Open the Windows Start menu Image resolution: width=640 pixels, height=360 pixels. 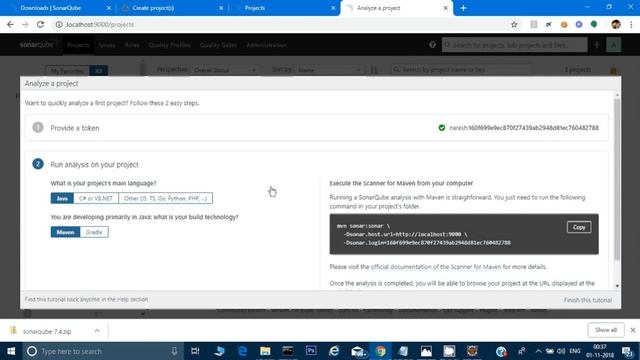pos(11,351)
